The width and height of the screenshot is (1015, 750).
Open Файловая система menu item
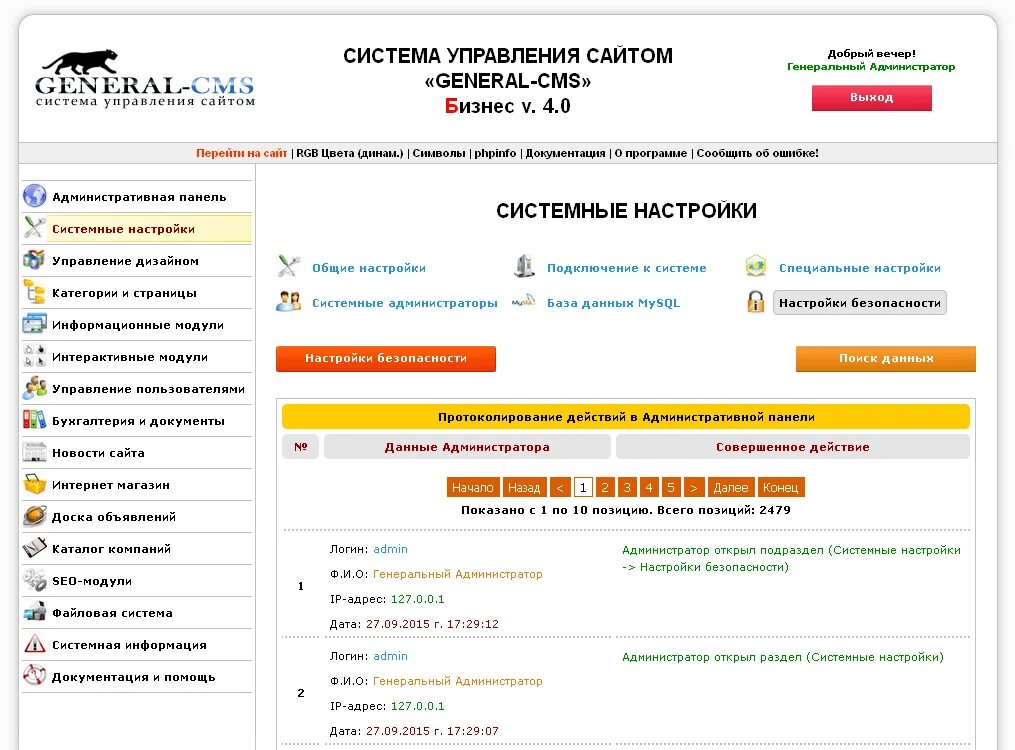click(x=112, y=613)
